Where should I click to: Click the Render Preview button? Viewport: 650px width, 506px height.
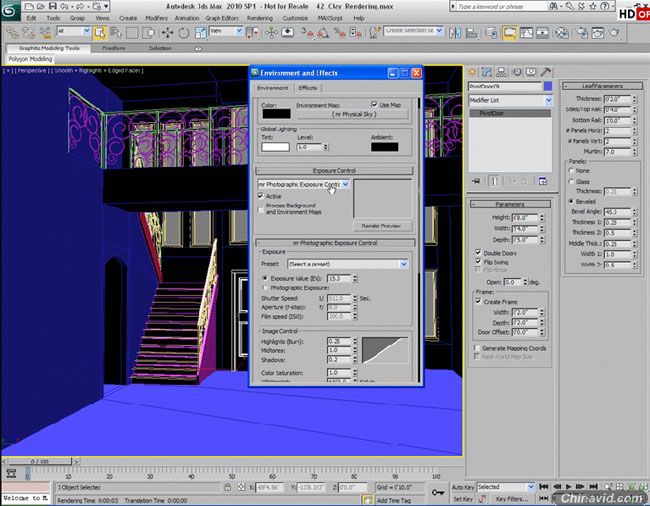[383, 225]
